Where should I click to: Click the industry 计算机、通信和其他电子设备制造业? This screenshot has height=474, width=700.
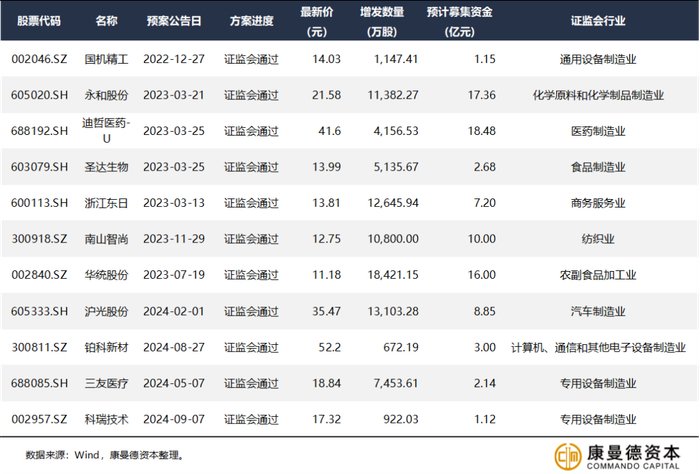click(598, 347)
